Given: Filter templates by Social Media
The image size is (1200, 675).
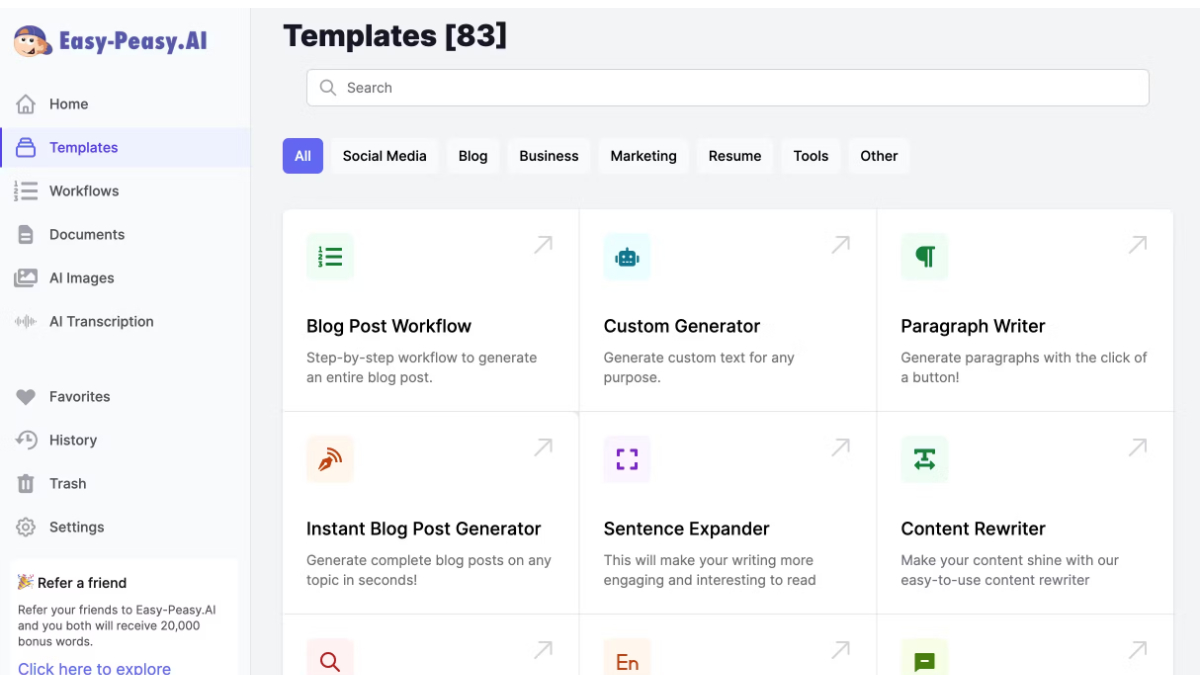Looking at the screenshot, I should point(385,156).
